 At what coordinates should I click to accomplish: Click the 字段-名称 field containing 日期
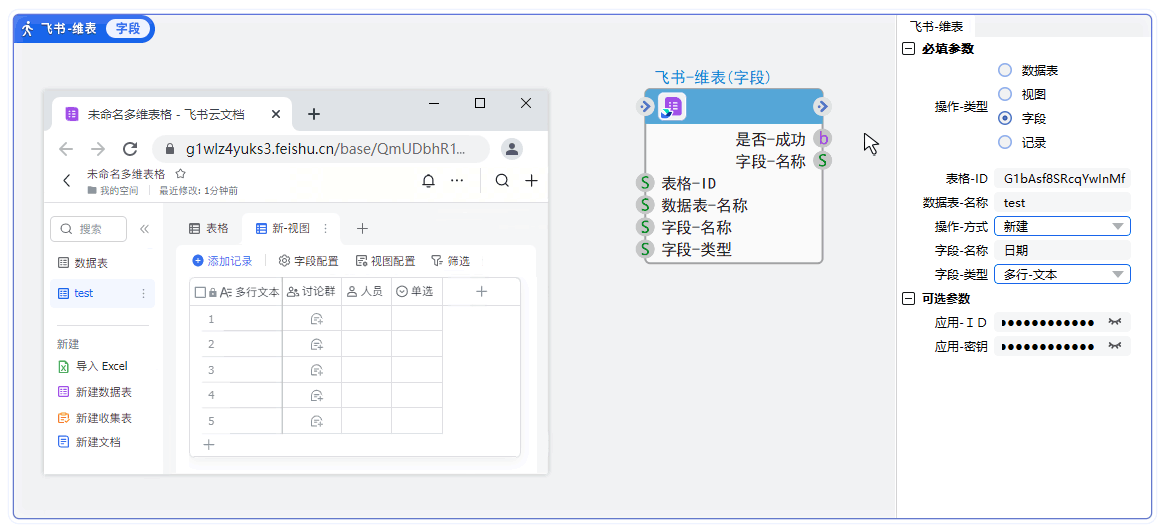(x=1062, y=250)
